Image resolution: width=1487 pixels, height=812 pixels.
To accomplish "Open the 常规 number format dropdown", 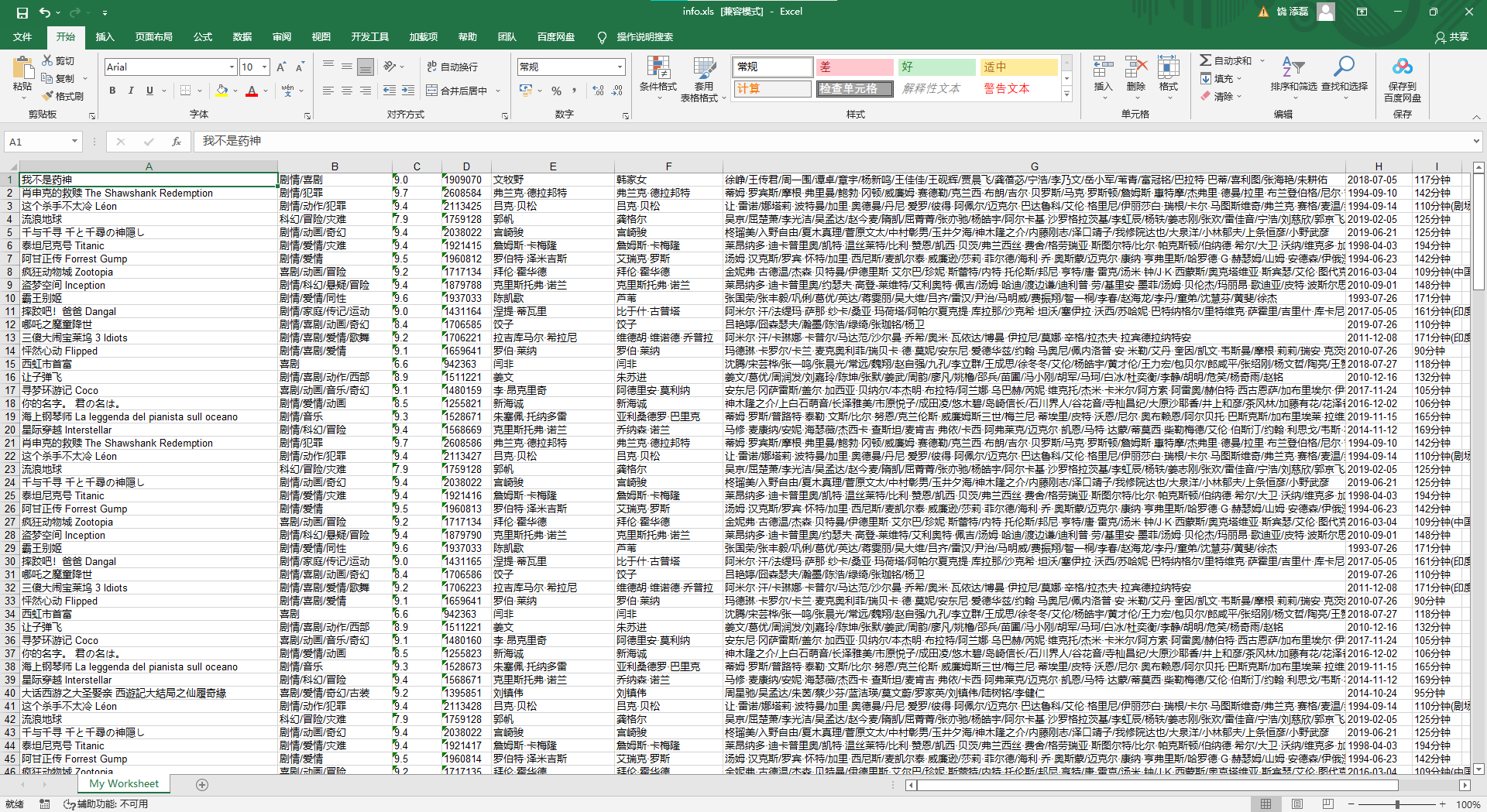I will click(620, 67).
